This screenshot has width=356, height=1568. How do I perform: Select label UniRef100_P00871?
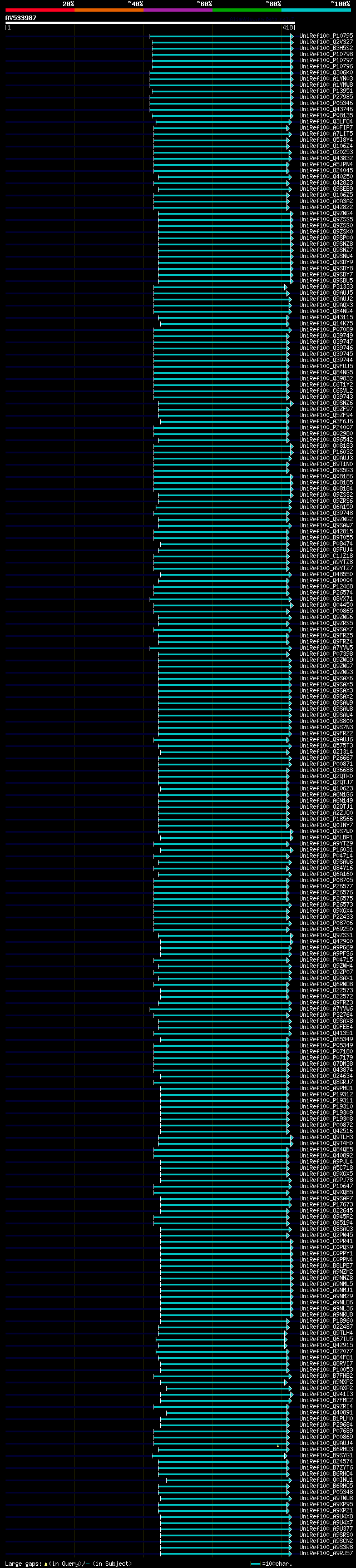point(325,764)
